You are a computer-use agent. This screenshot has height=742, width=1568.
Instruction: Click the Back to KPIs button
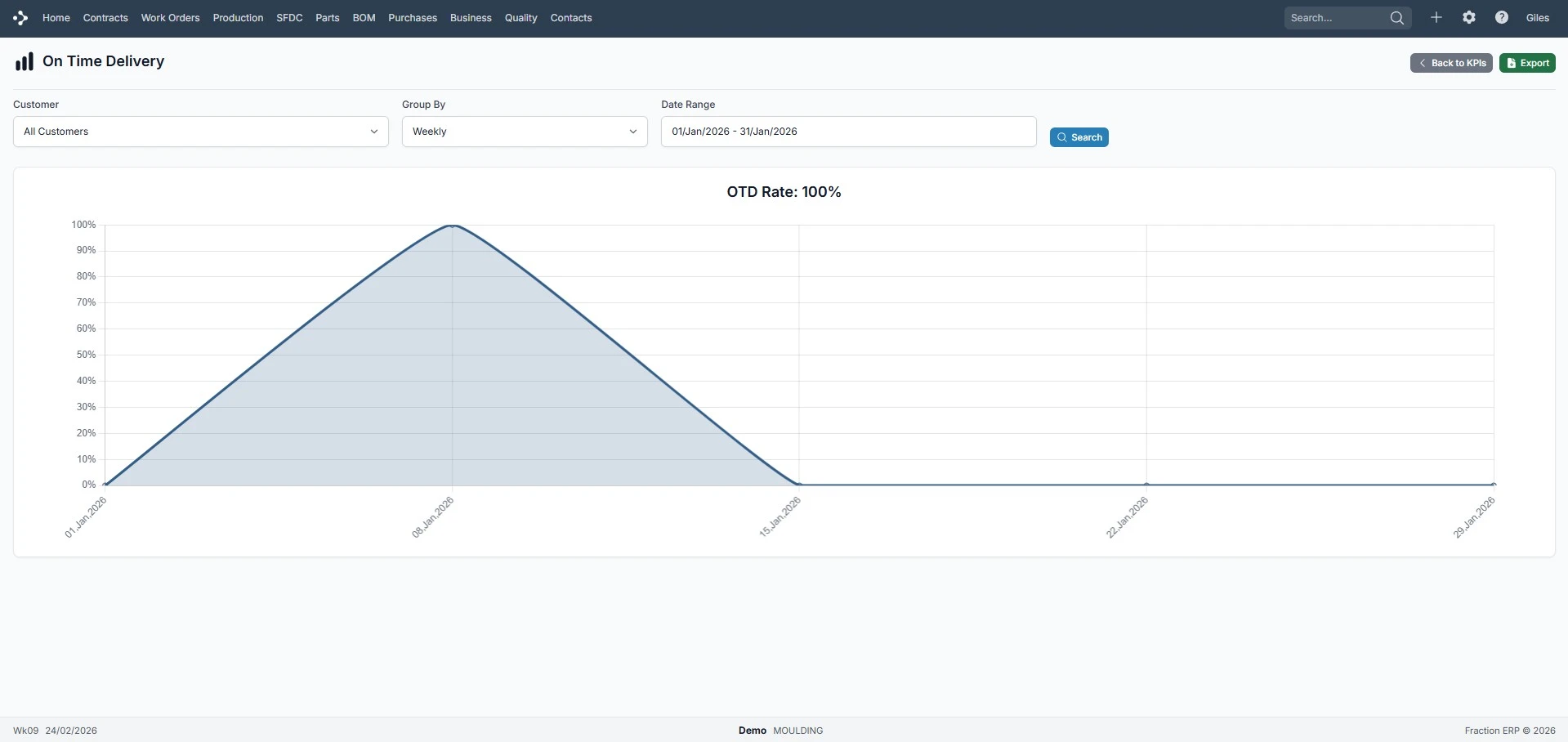click(x=1451, y=62)
